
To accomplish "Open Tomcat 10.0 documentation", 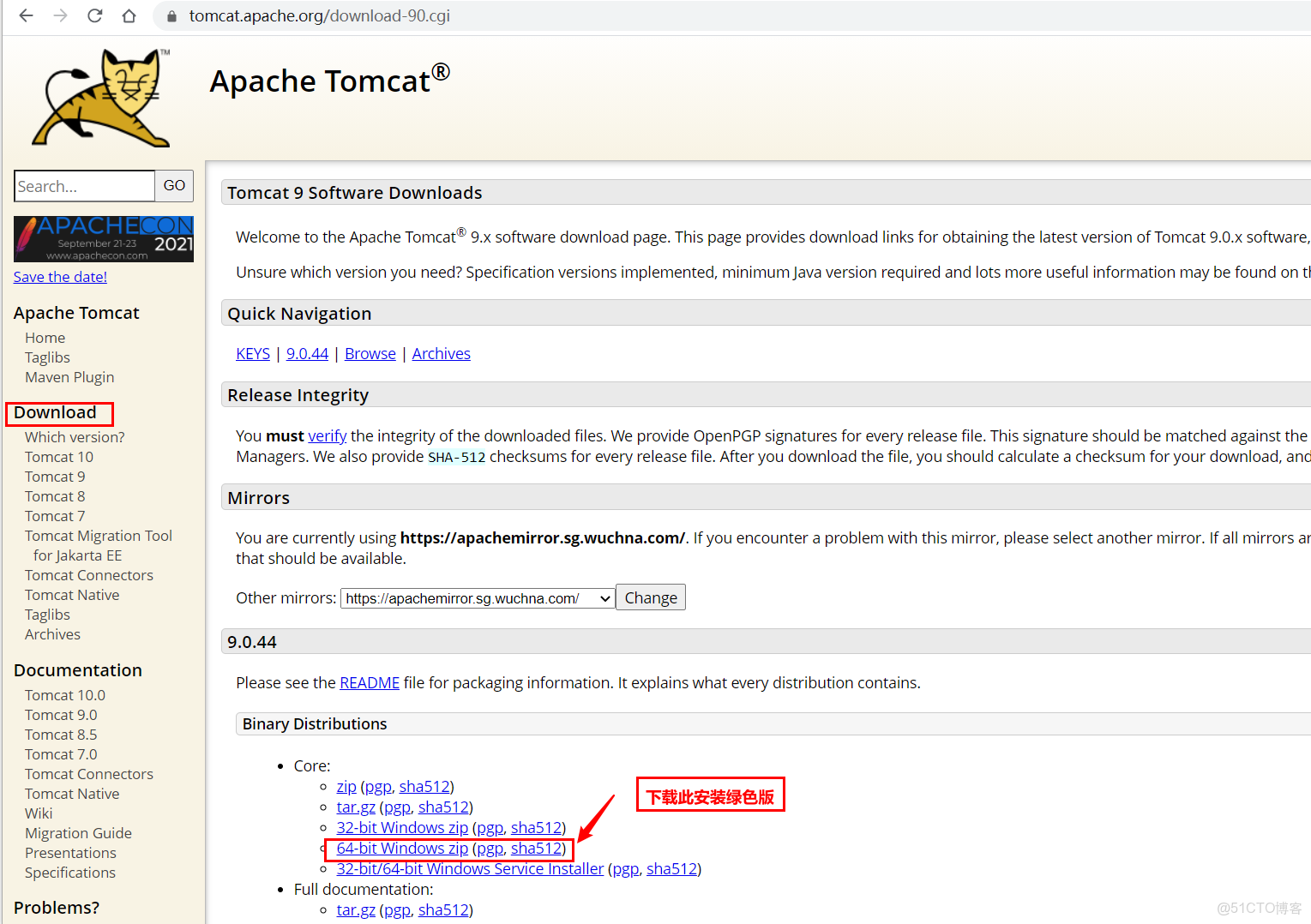I will click(65, 695).
